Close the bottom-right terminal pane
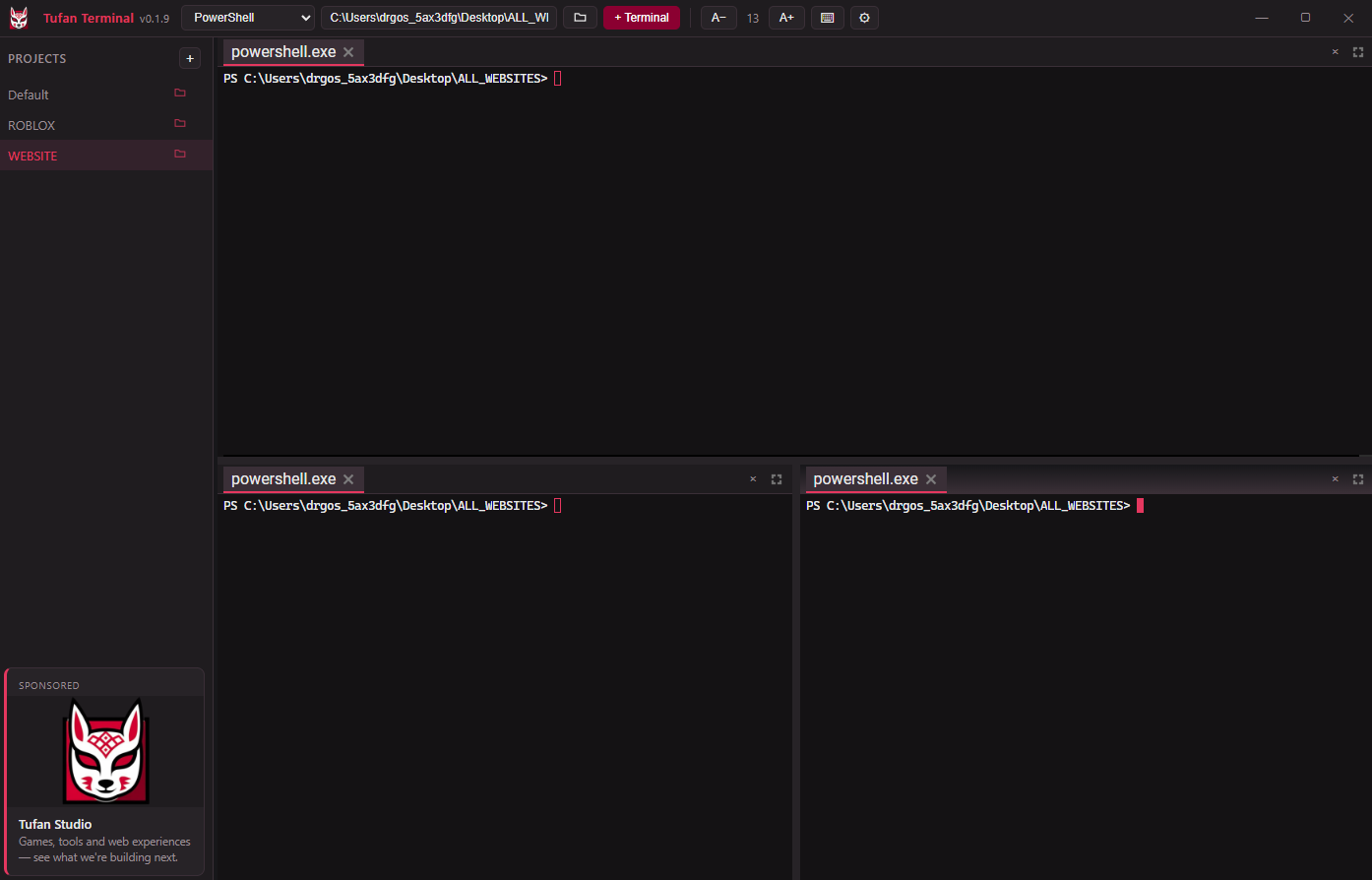 (x=1335, y=479)
